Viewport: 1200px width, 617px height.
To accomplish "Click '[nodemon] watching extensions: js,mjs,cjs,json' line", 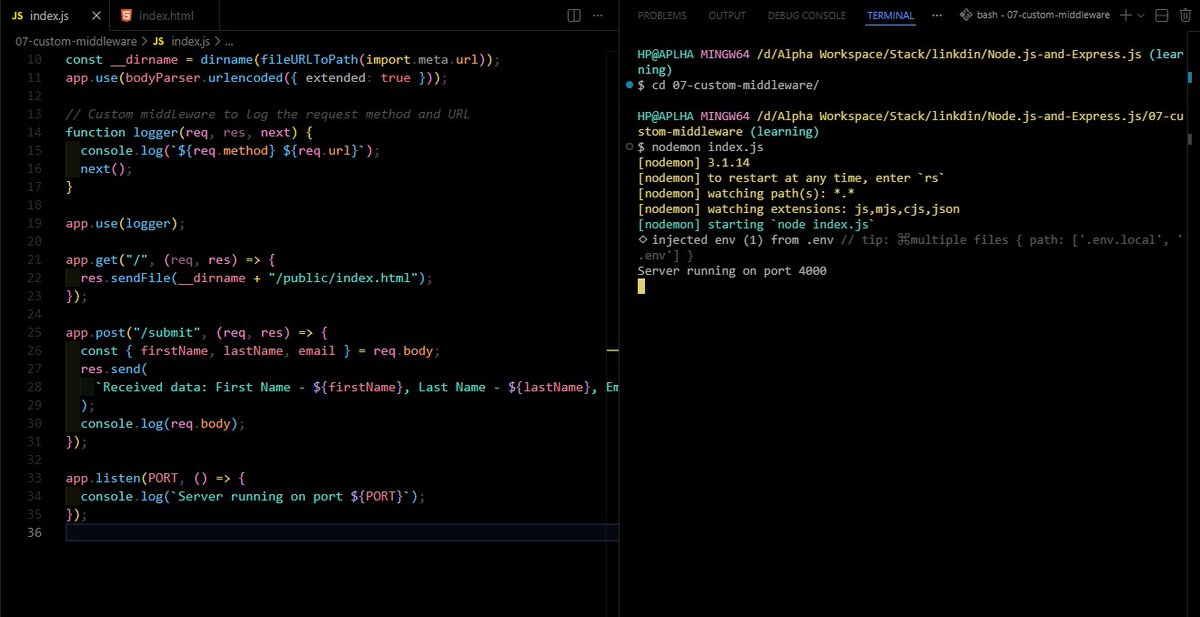I will point(798,209).
